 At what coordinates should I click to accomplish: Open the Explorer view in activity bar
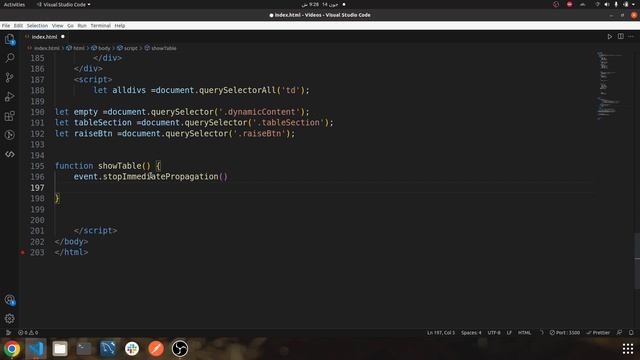pos(10,40)
